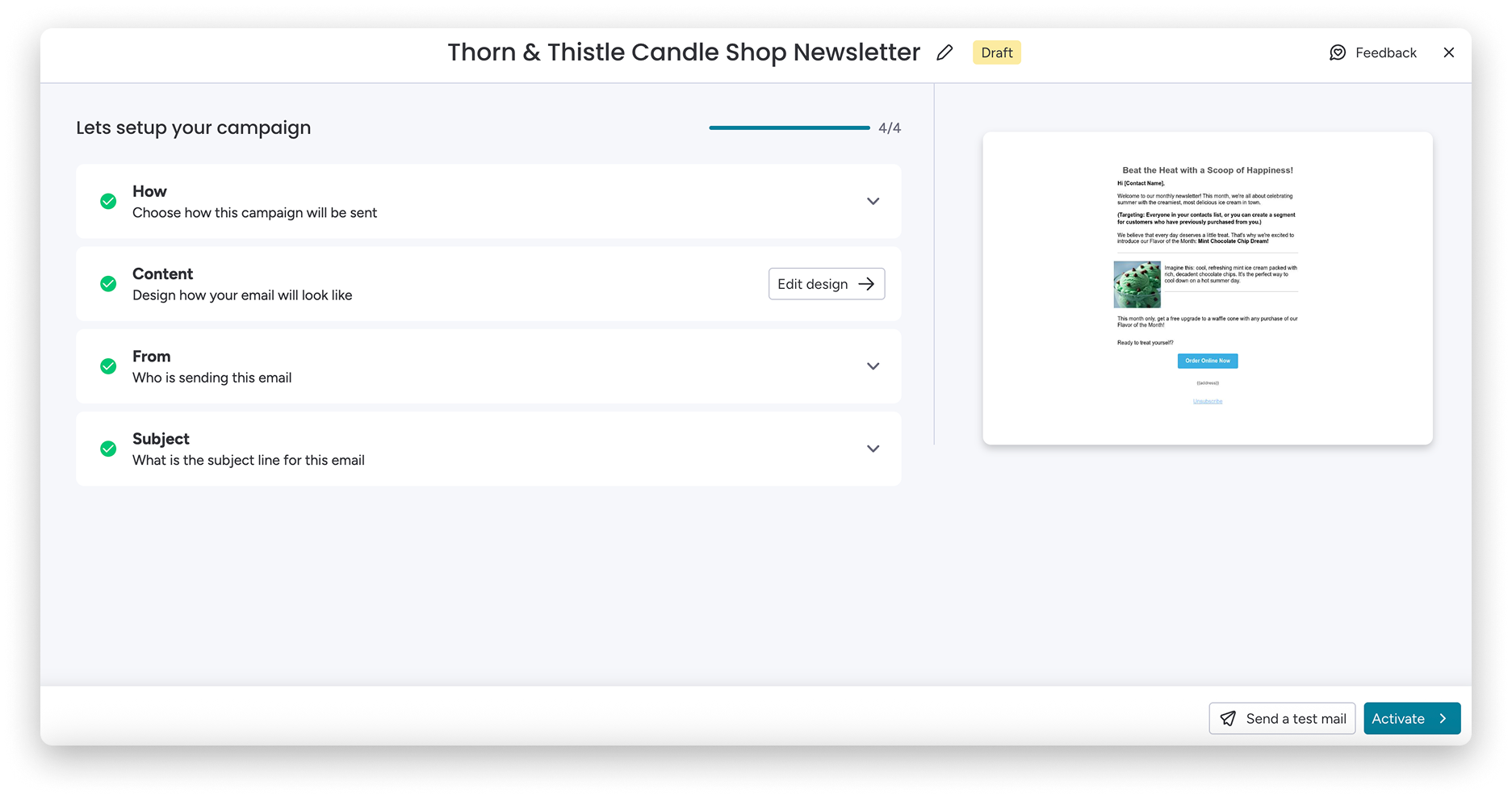Image resolution: width=1512 pixels, height=798 pixels.
Task: Expand the From section chevron
Action: click(x=873, y=366)
